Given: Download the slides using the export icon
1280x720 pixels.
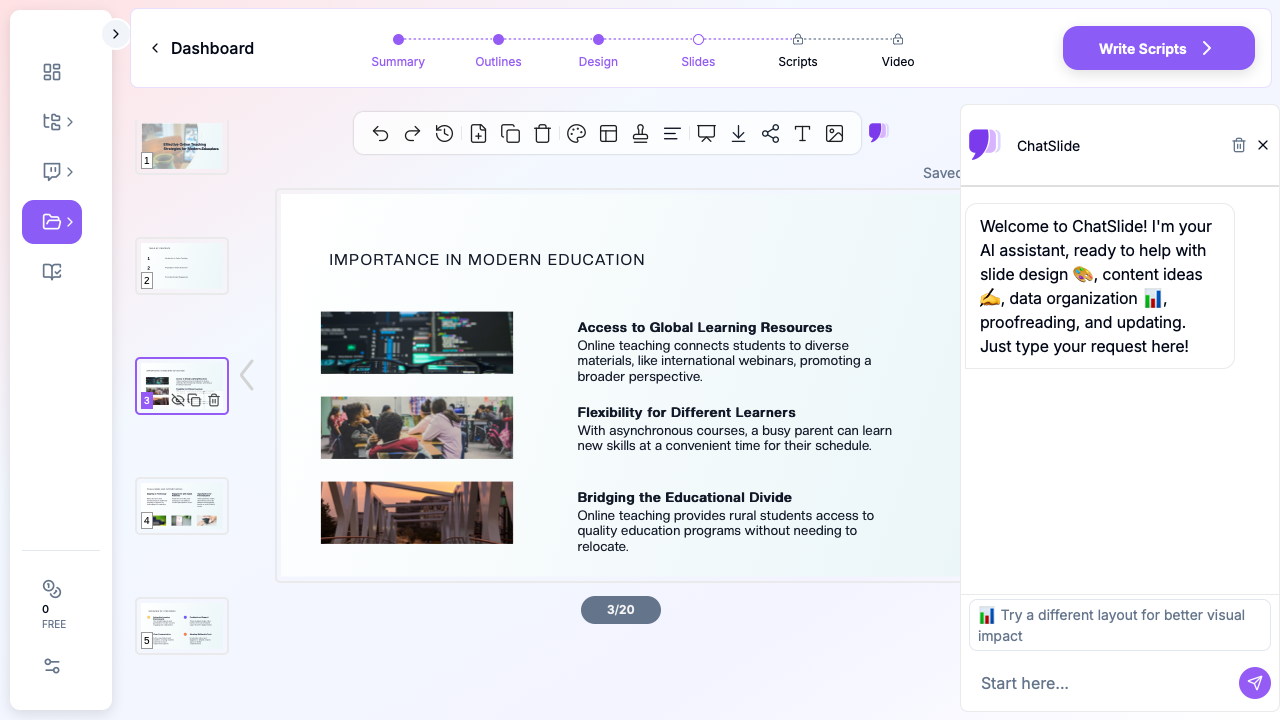Looking at the screenshot, I should tap(738, 134).
